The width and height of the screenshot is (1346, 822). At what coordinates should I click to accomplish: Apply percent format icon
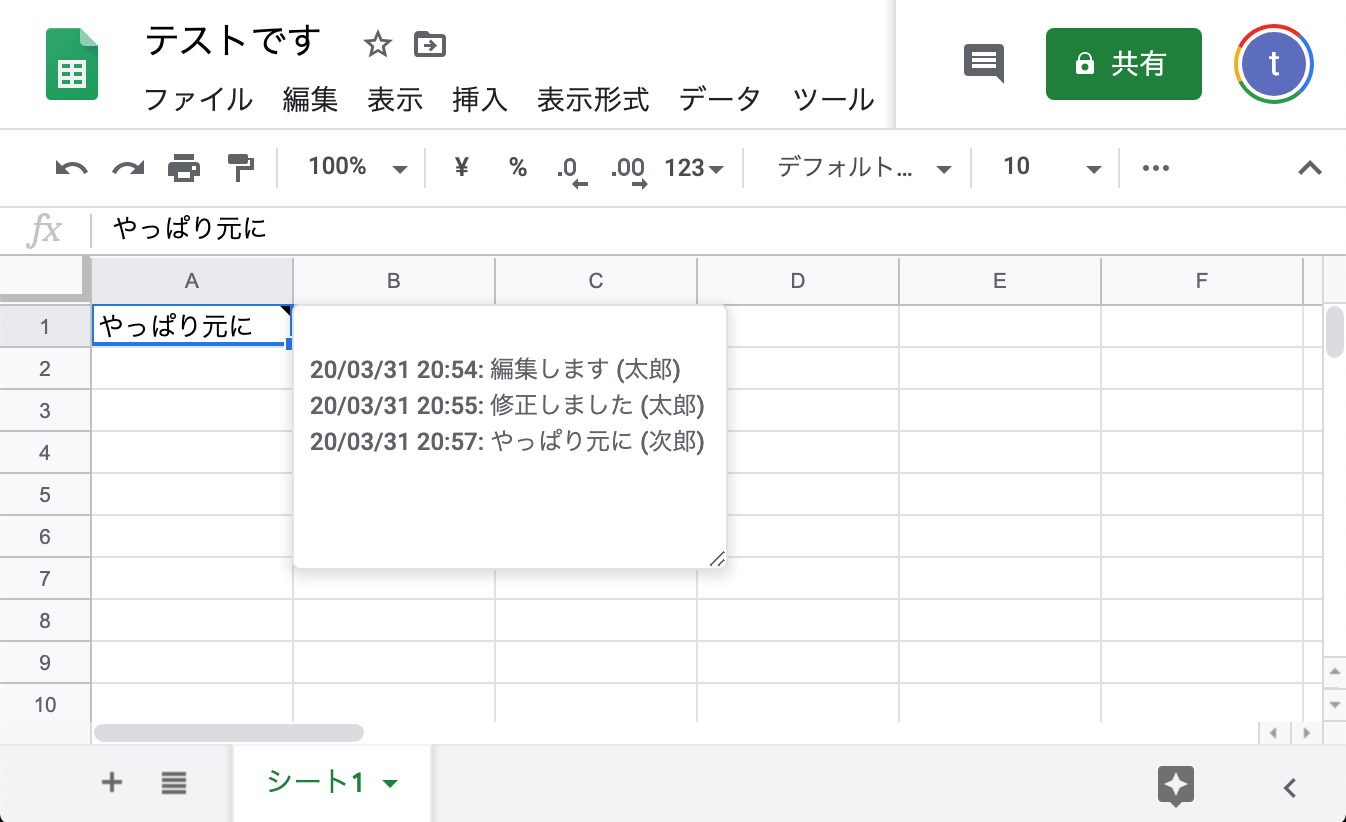click(x=518, y=167)
